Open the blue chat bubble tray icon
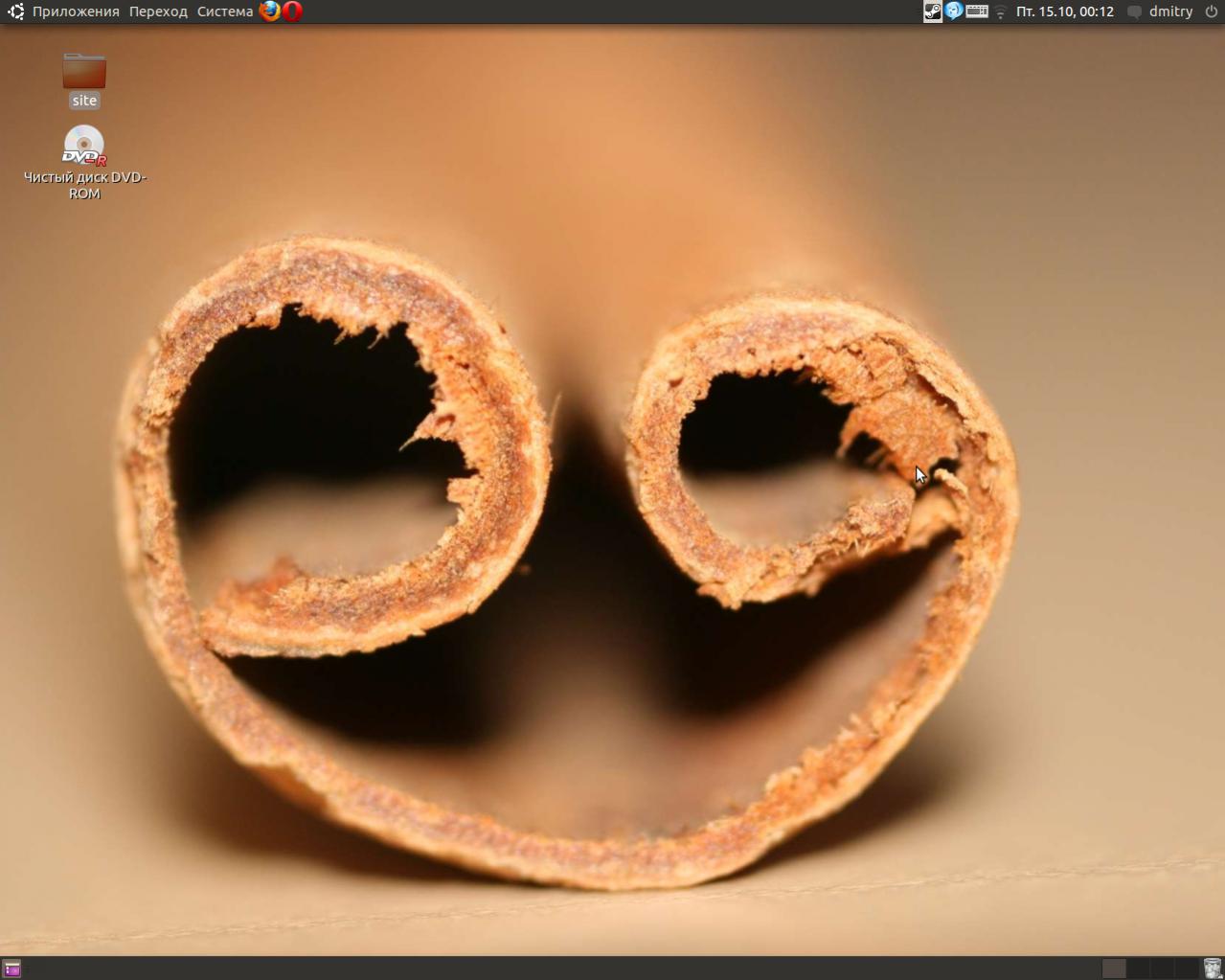The image size is (1225, 980). pyautogui.click(x=954, y=11)
